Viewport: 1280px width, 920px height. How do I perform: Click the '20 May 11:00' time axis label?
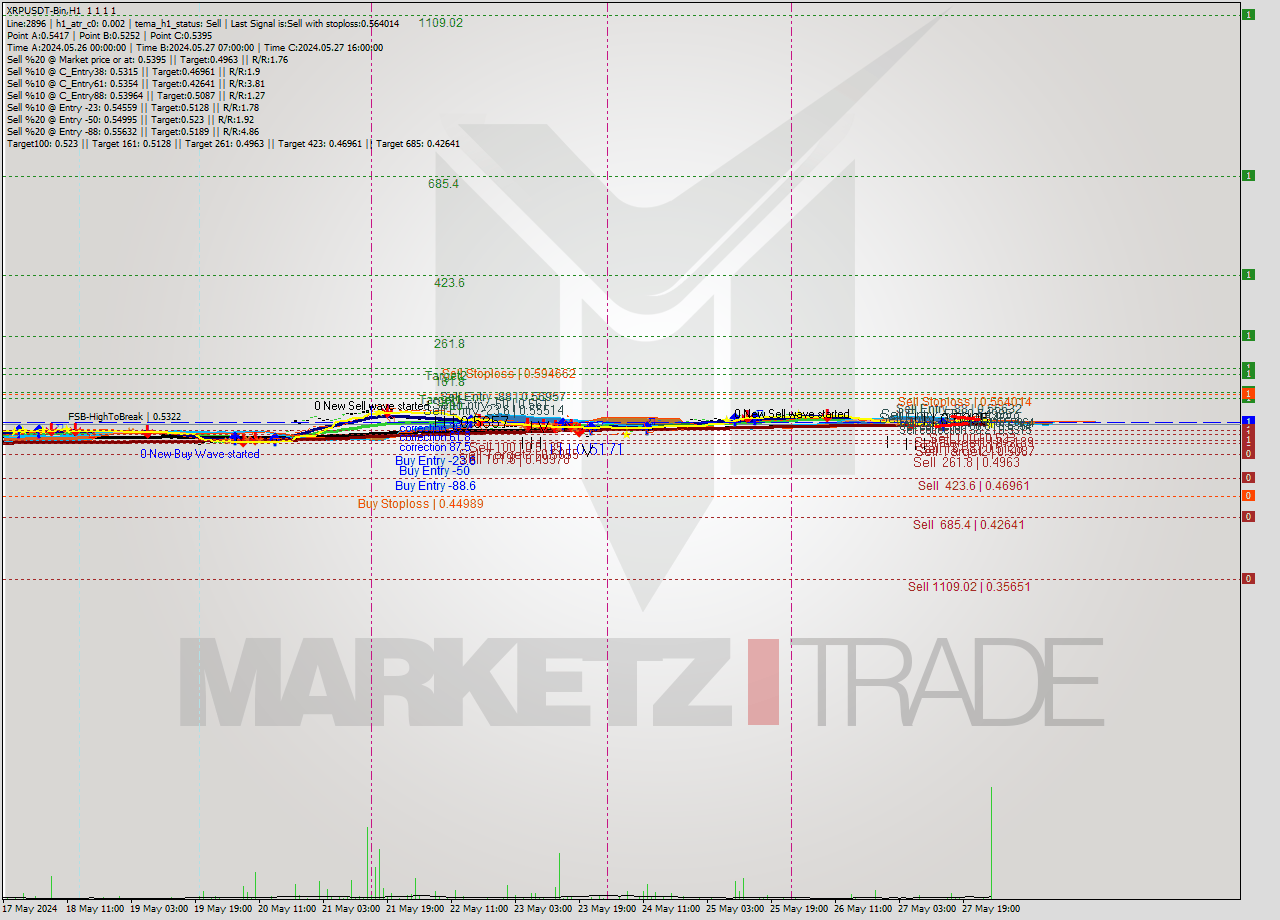[288, 909]
